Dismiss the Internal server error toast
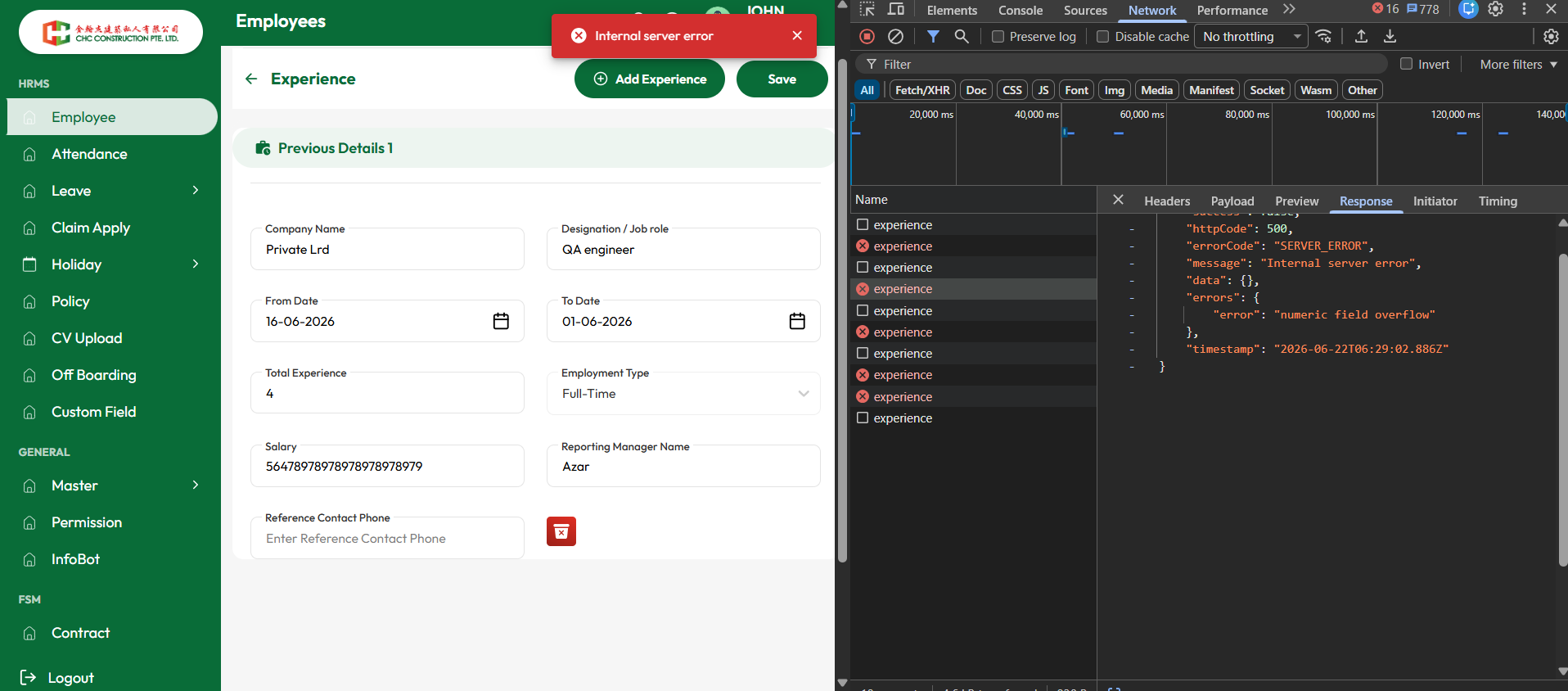1568x691 pixels. click(x=797, y=35)
